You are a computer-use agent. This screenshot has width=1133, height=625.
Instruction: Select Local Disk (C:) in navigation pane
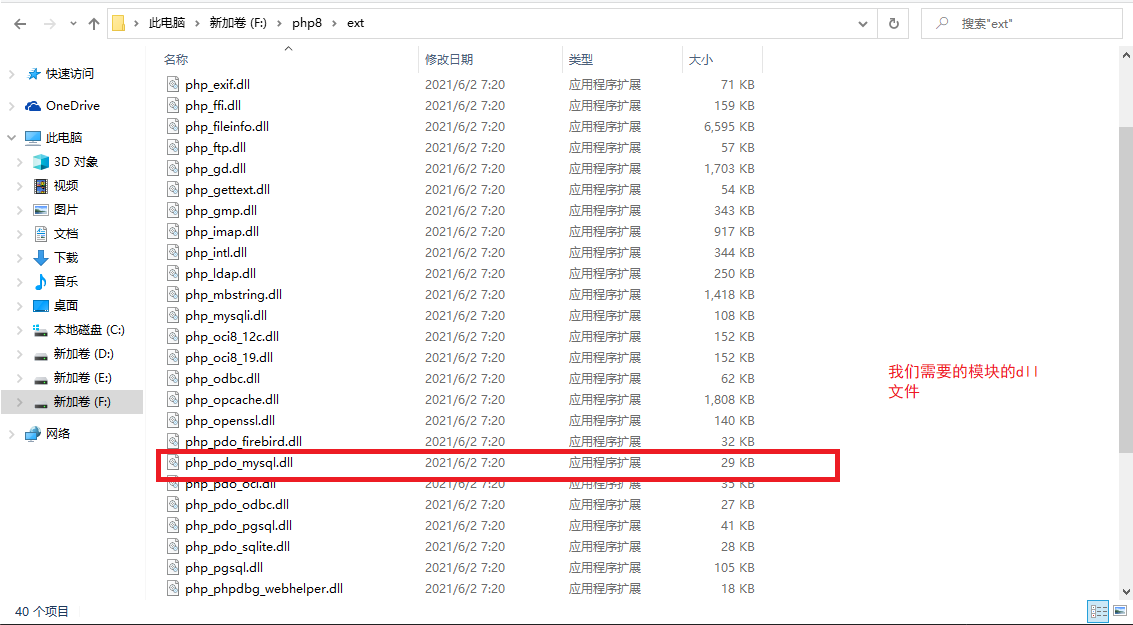(88, 330)
